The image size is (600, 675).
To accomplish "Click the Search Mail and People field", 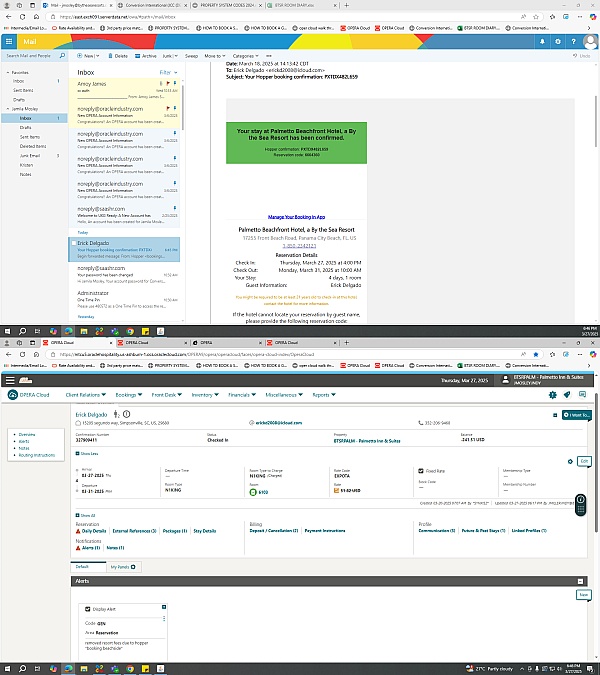I will click(31, 56).
